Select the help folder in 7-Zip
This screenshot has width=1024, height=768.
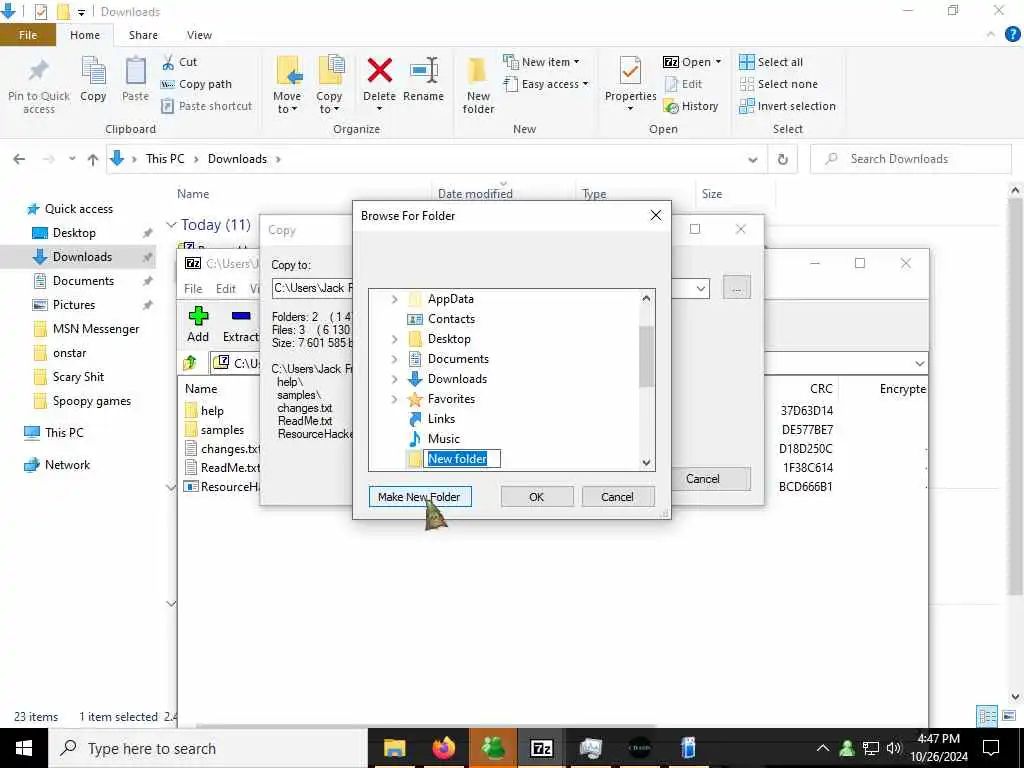[212, 411]
